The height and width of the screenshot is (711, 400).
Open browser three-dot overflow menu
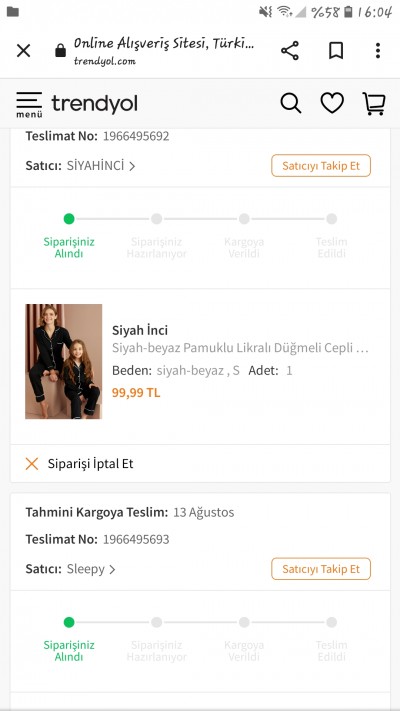pos(377,50)
